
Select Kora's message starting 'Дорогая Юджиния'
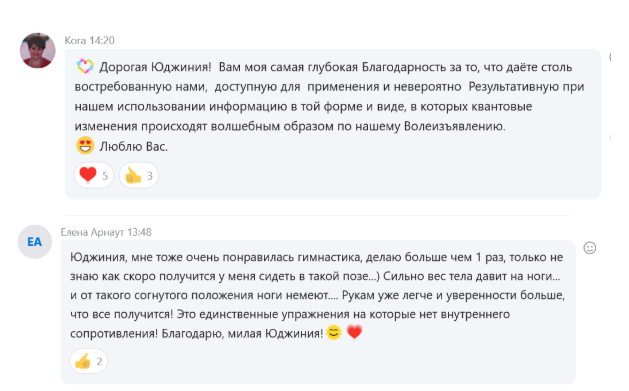pos(333,124)
